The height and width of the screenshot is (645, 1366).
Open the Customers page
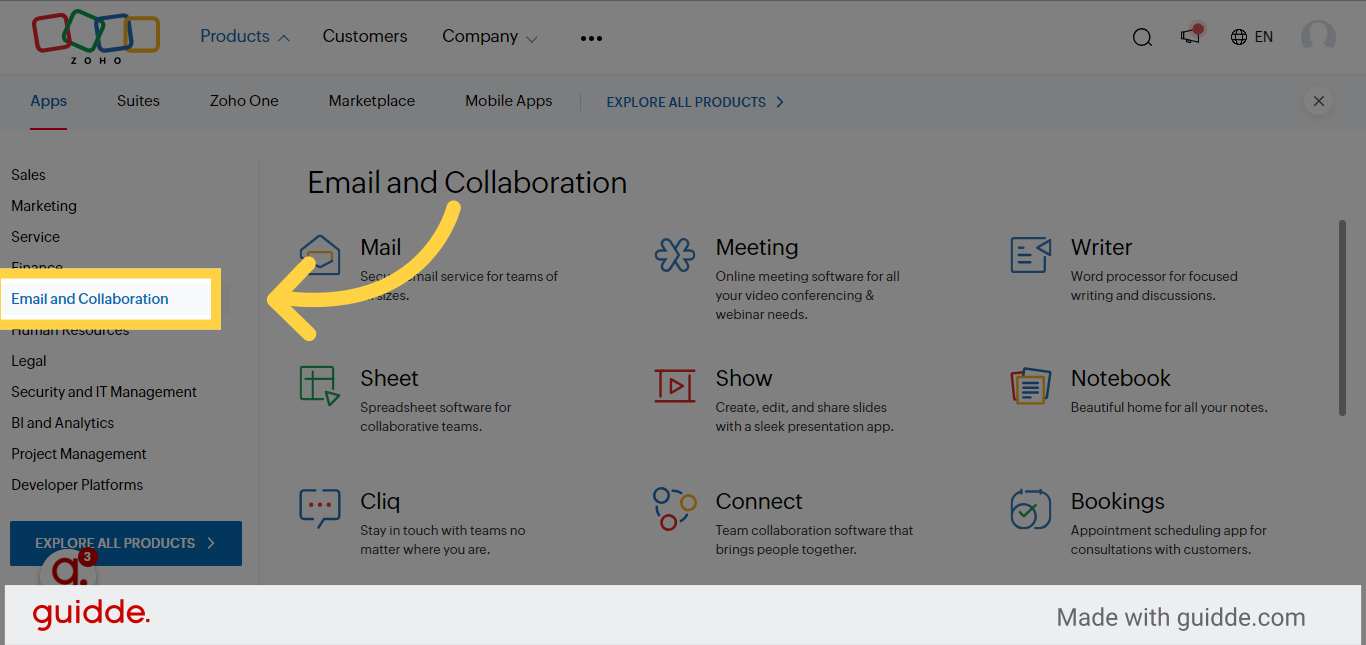[x=365, y=36]
